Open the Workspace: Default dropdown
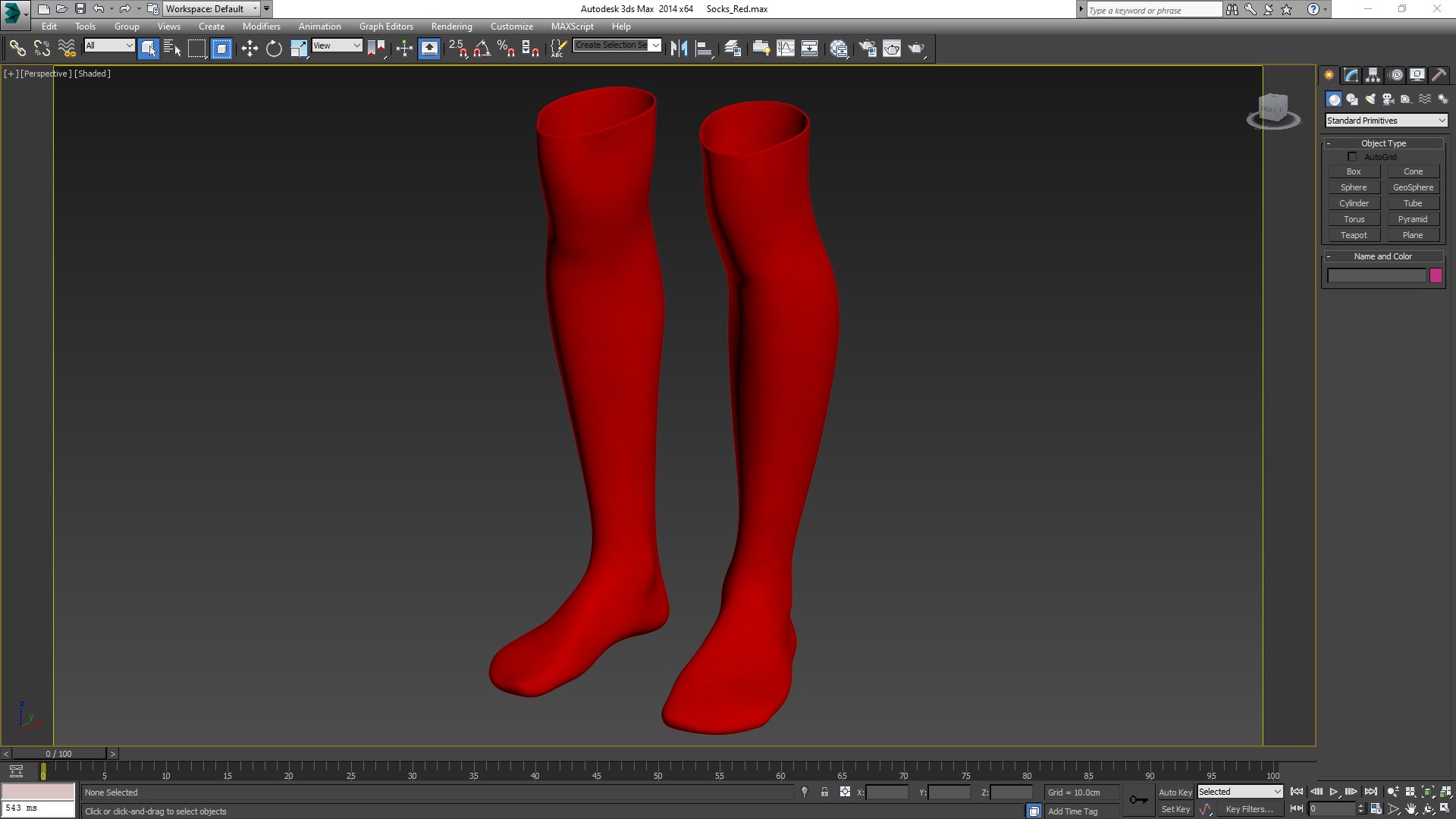The height and width of the screenshot is (819, 1456). click(x=211, y=8)
